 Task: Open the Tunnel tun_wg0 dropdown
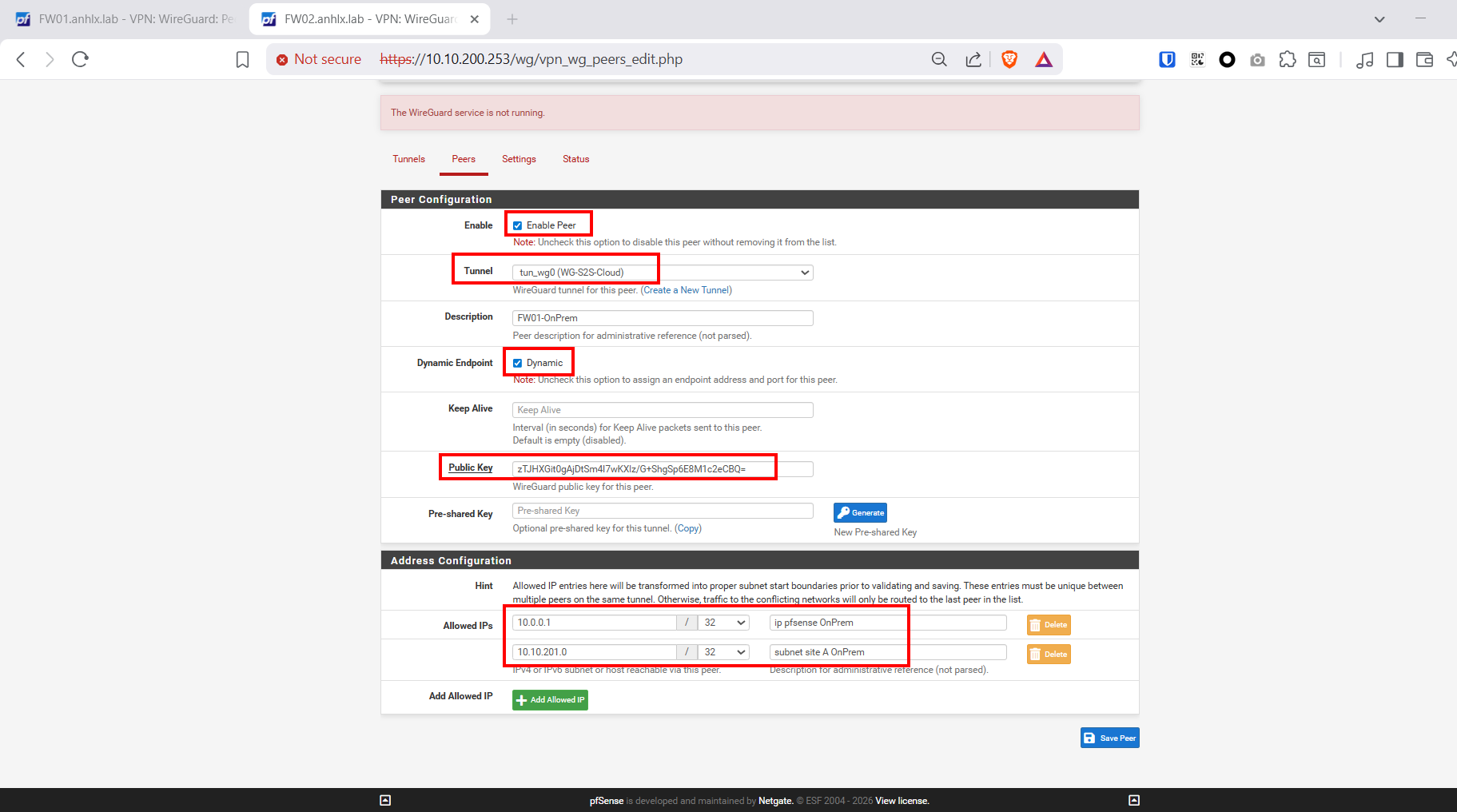(x=662, y=273)
